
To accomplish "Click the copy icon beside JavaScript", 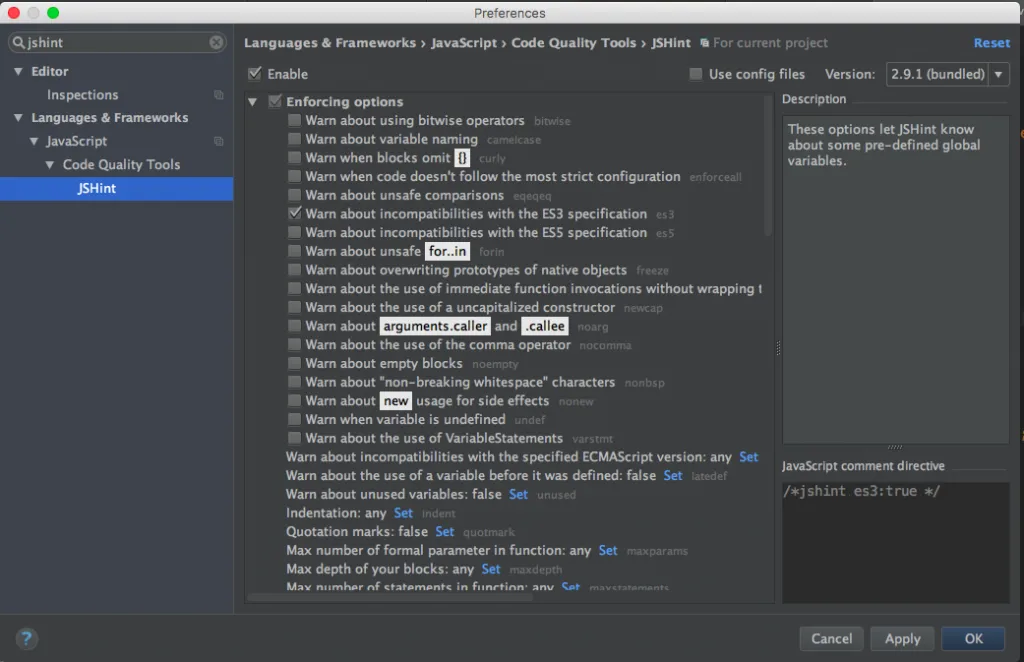I will 219,141.
